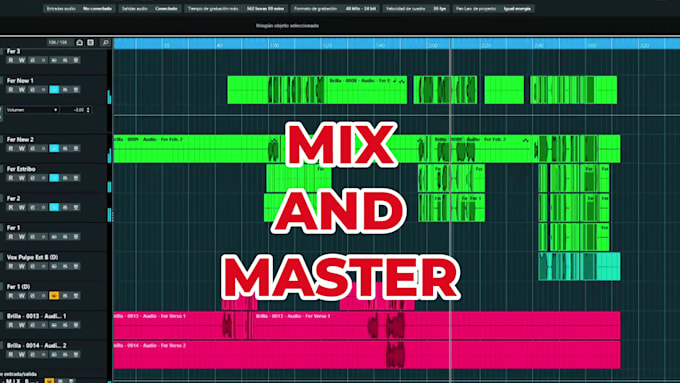The image size is (680, 383).
Task: Select the Vox Pulpo Est B (D) track name
Action: tap(32, 257)
